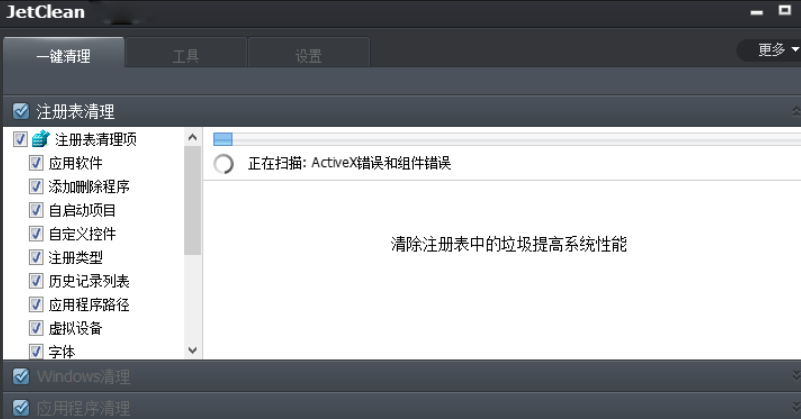Uncheck the 应用程序路径 checkbox
The image size is (801, 419).
click(x=36, y=305)
